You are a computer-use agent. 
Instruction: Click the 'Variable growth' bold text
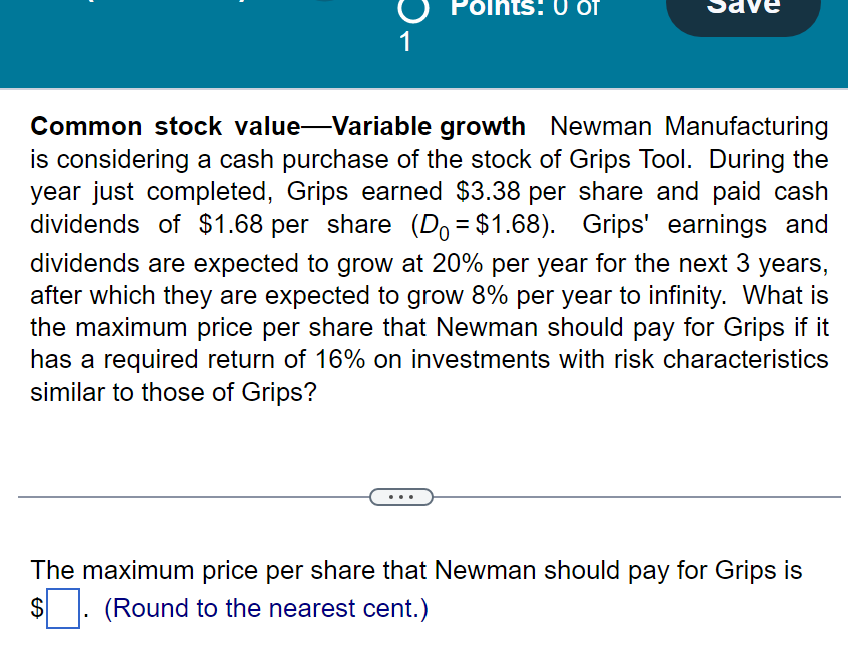tap(428, 127)
